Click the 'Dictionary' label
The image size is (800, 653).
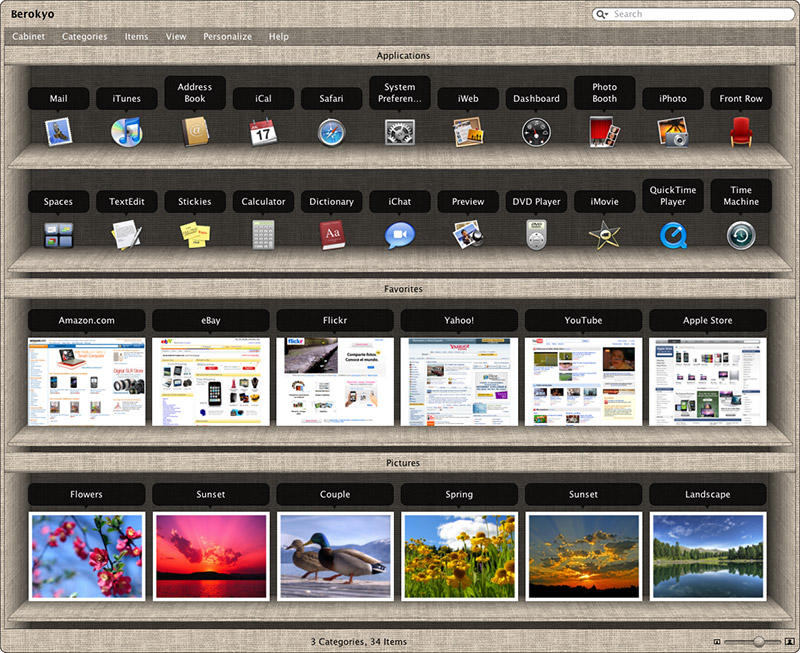pyautogui.click(x=332, y=202)
